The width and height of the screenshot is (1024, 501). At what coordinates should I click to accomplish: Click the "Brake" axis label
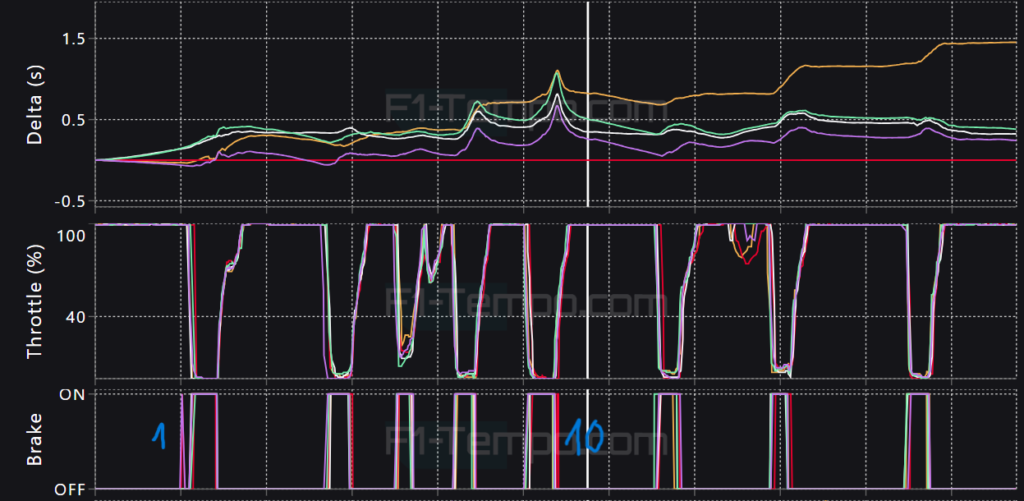pyautogui.click(x=34, y=441)
